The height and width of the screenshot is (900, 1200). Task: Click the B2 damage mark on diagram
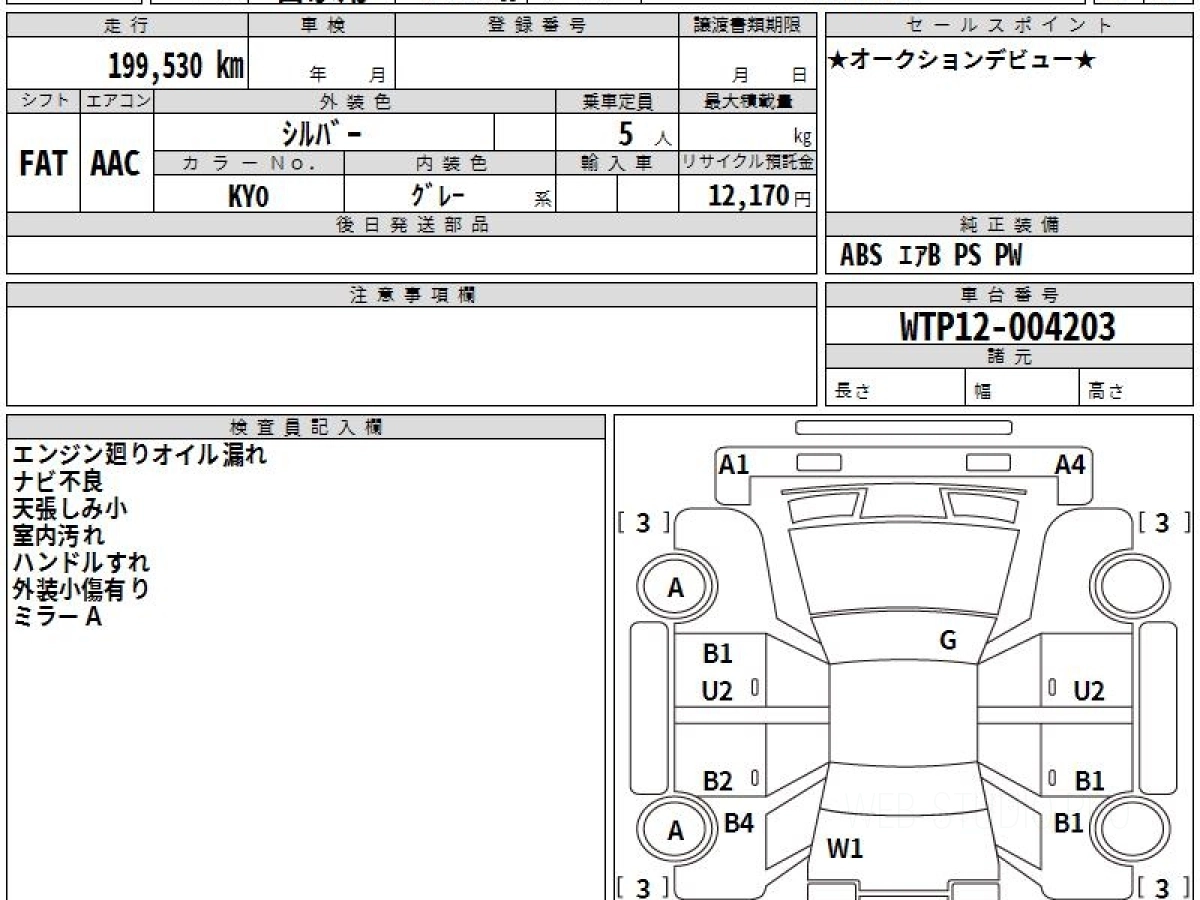[717, 781]
